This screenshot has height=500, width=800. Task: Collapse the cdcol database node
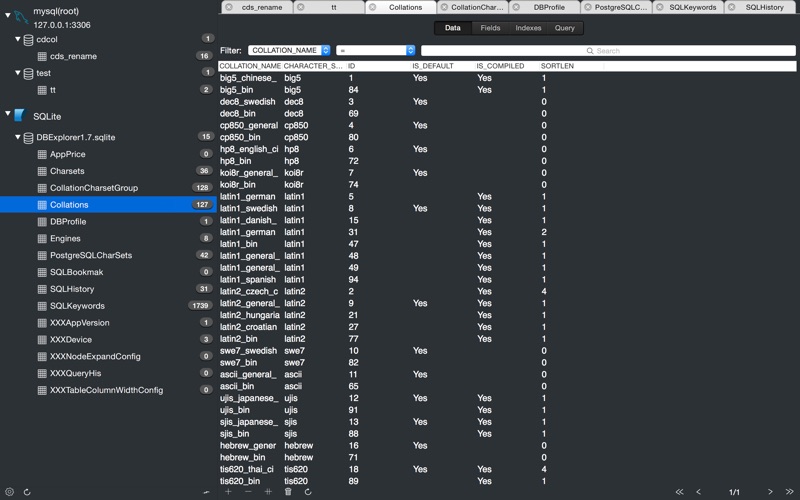click(x=18, y=39)
